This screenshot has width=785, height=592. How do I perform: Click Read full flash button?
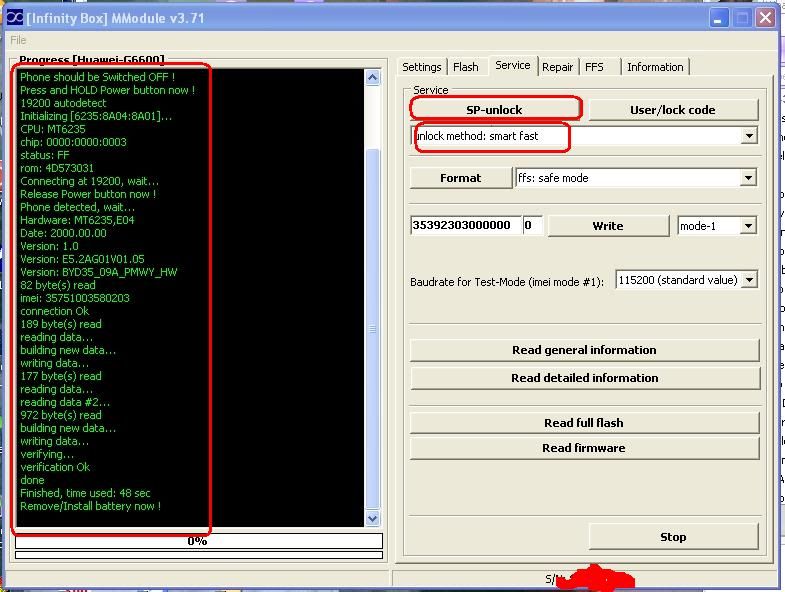[x=584, y=423]
